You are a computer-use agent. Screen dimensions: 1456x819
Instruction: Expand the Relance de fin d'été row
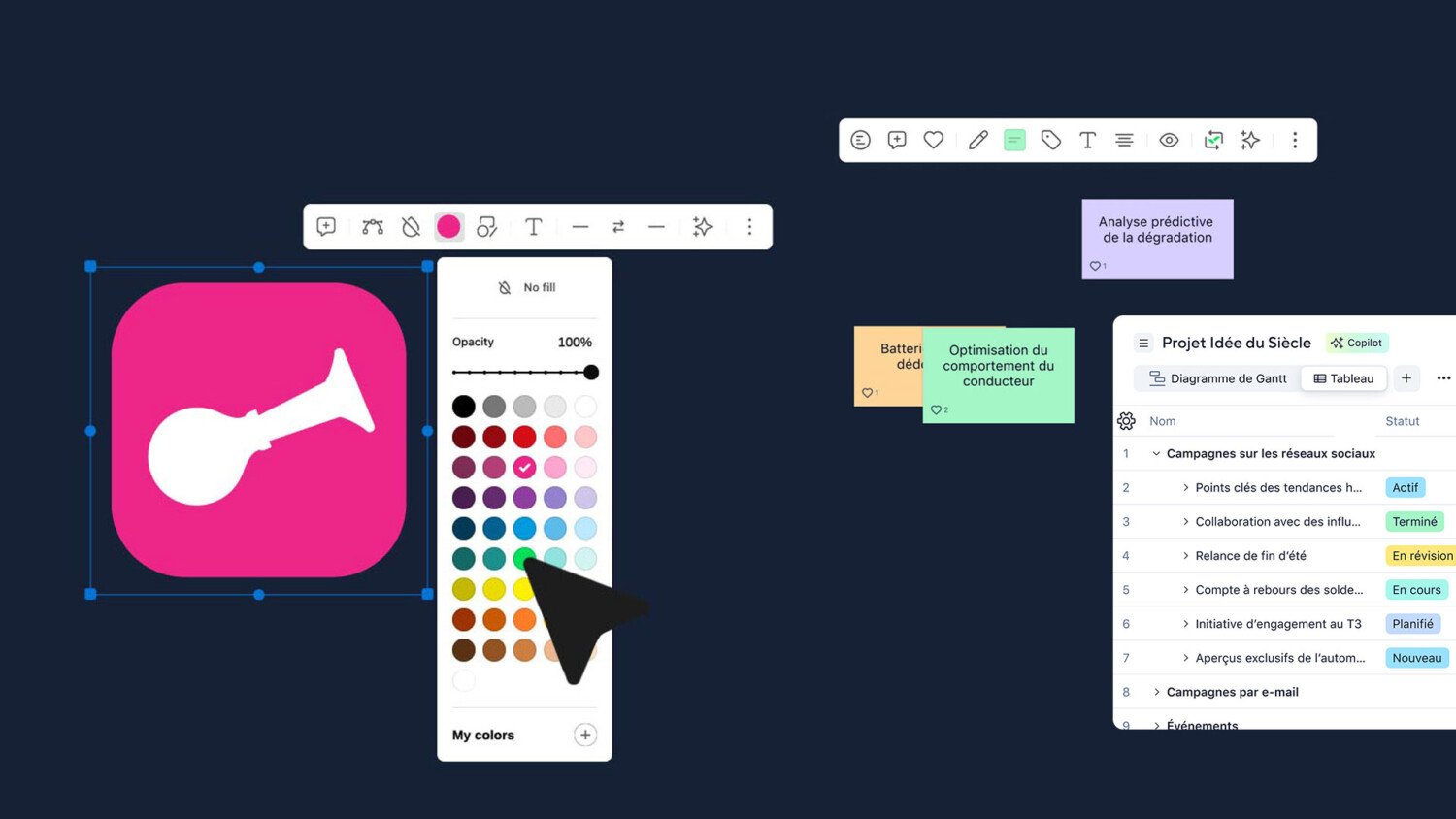[1185, 556]
